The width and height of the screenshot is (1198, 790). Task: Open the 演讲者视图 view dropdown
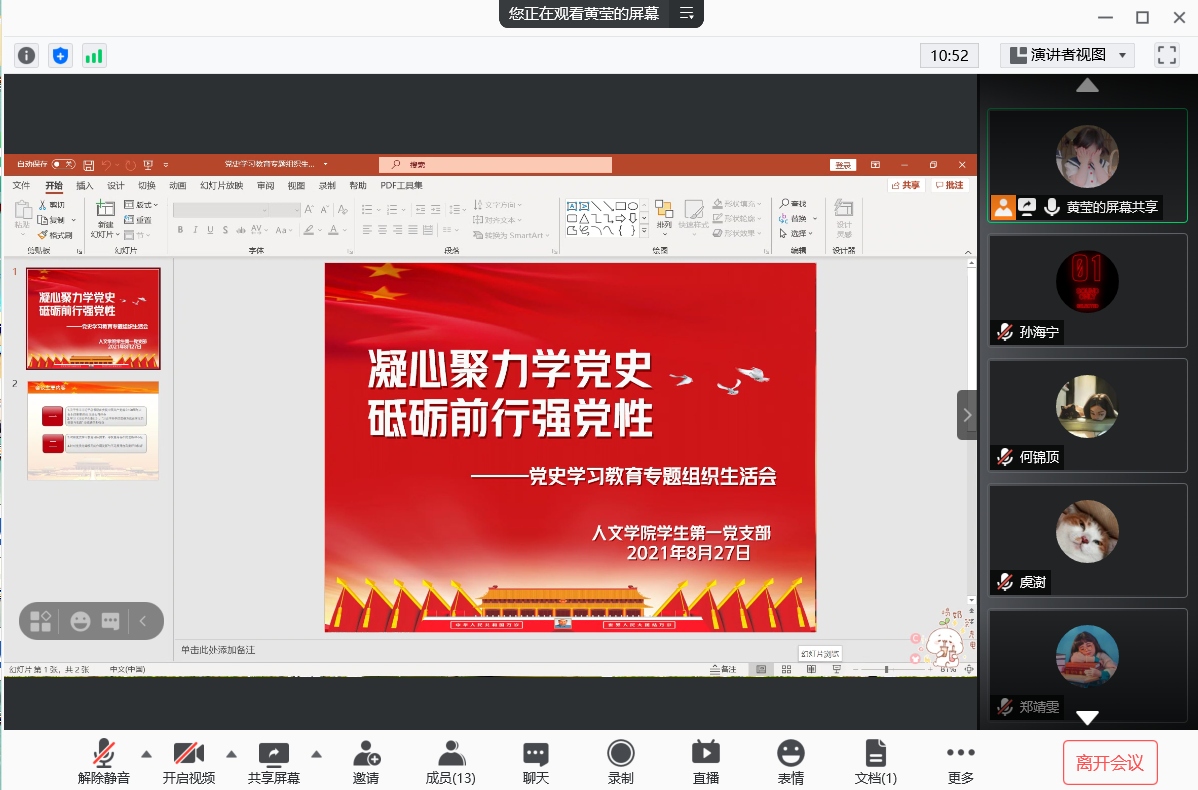coord(1067,55)
